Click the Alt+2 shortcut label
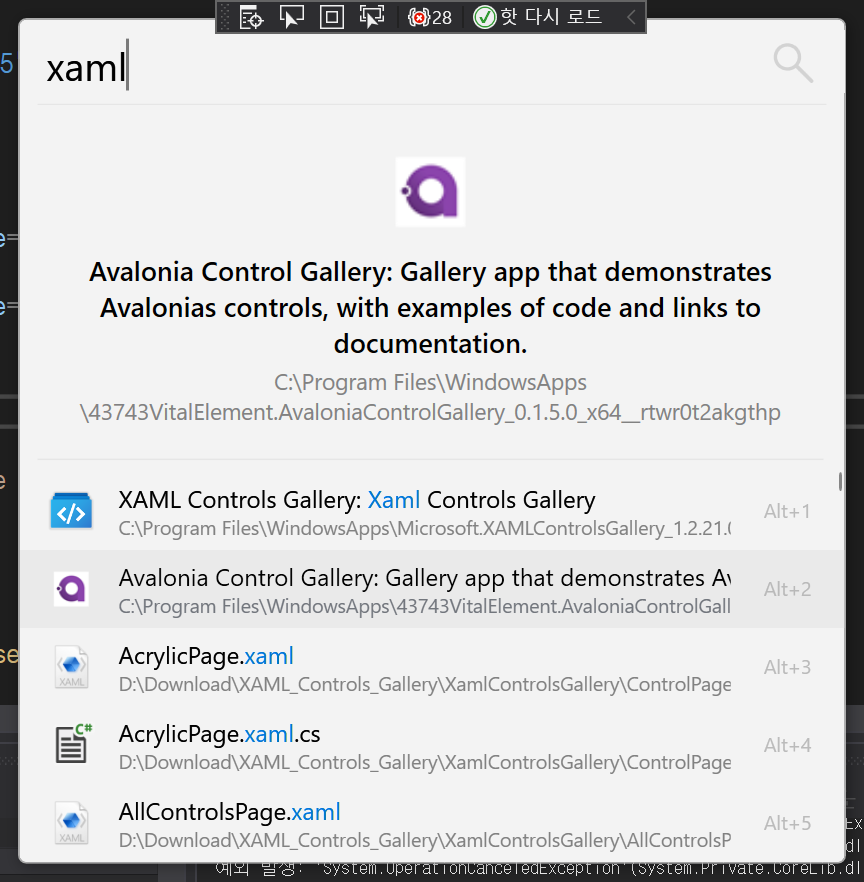Image resolution: width=864 pixels, height=882 pixels. tap(787, 589)
